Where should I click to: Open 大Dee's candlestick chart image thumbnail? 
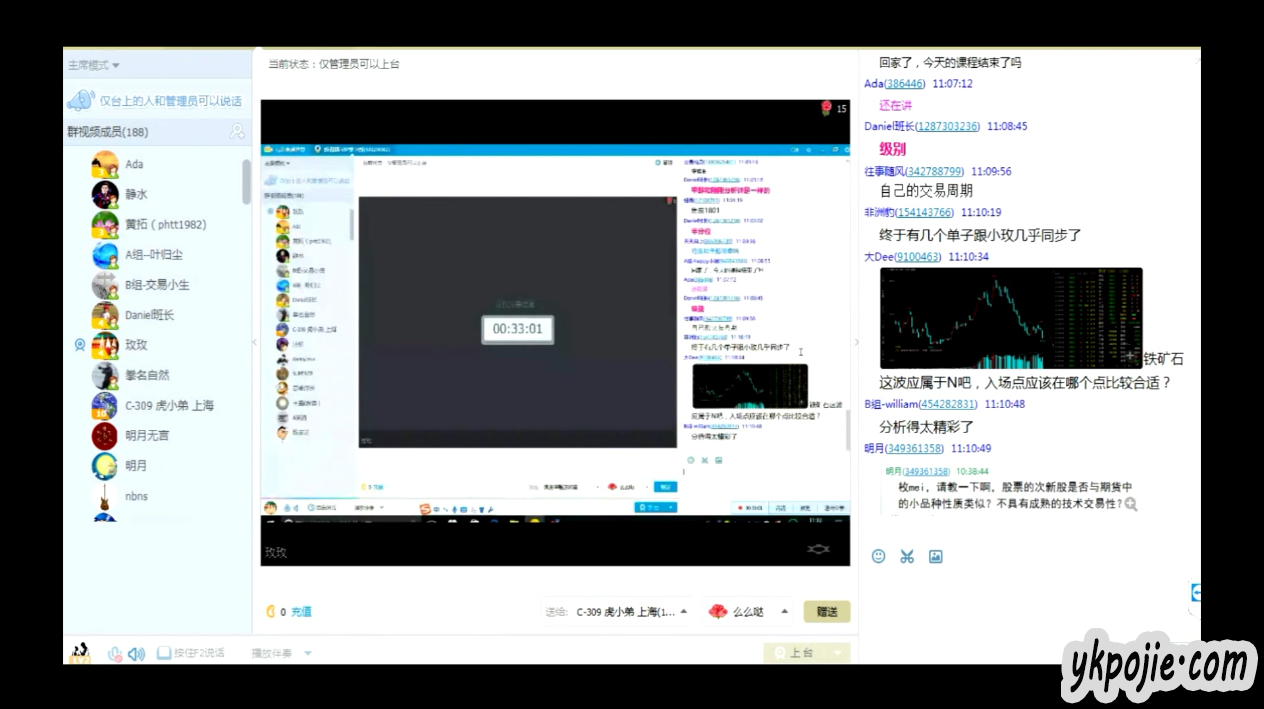pyautogui.click(x=1010, y=318)
